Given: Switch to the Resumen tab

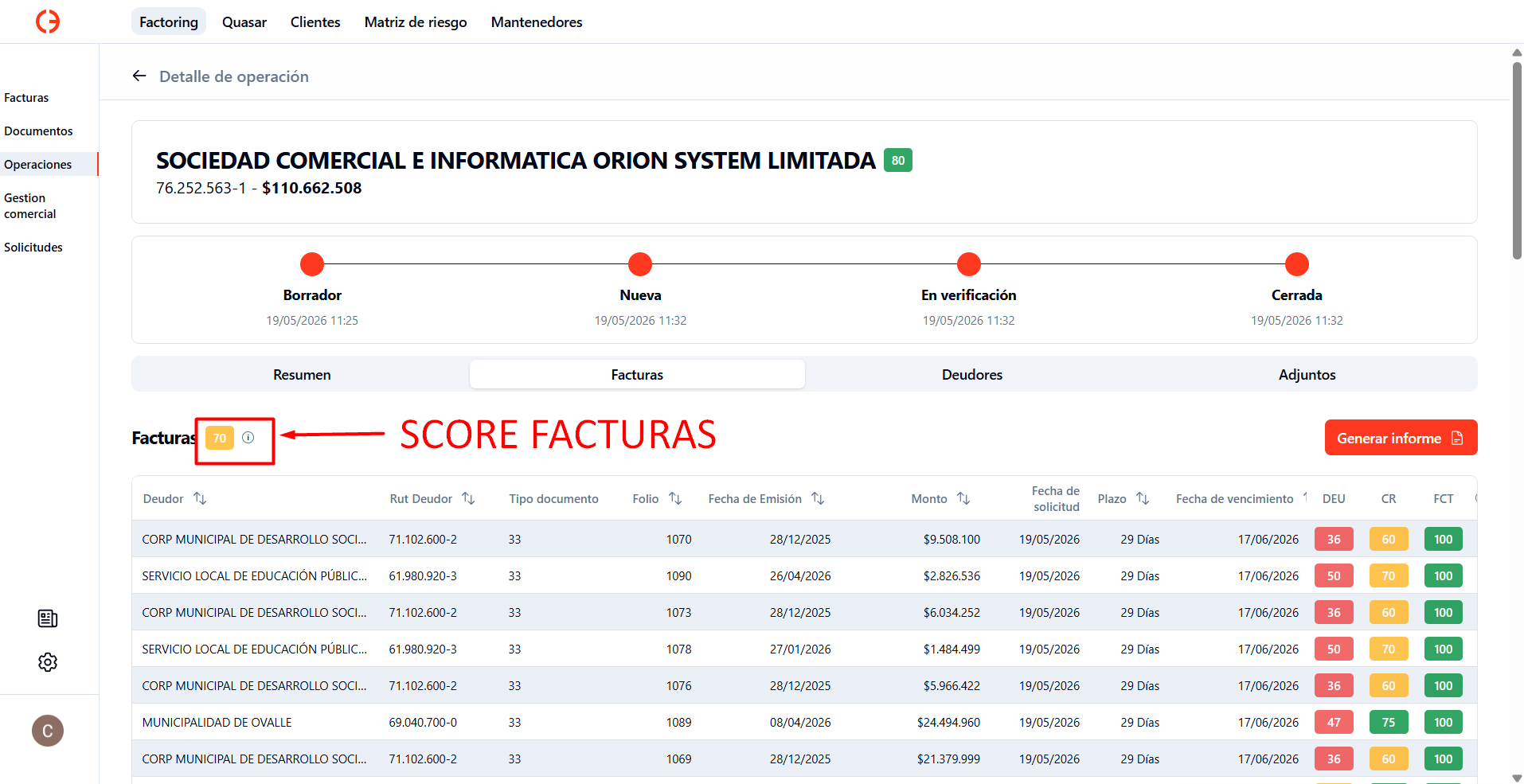Looking at the screenshot, I should pyautogui.click(x=302, y=374).
